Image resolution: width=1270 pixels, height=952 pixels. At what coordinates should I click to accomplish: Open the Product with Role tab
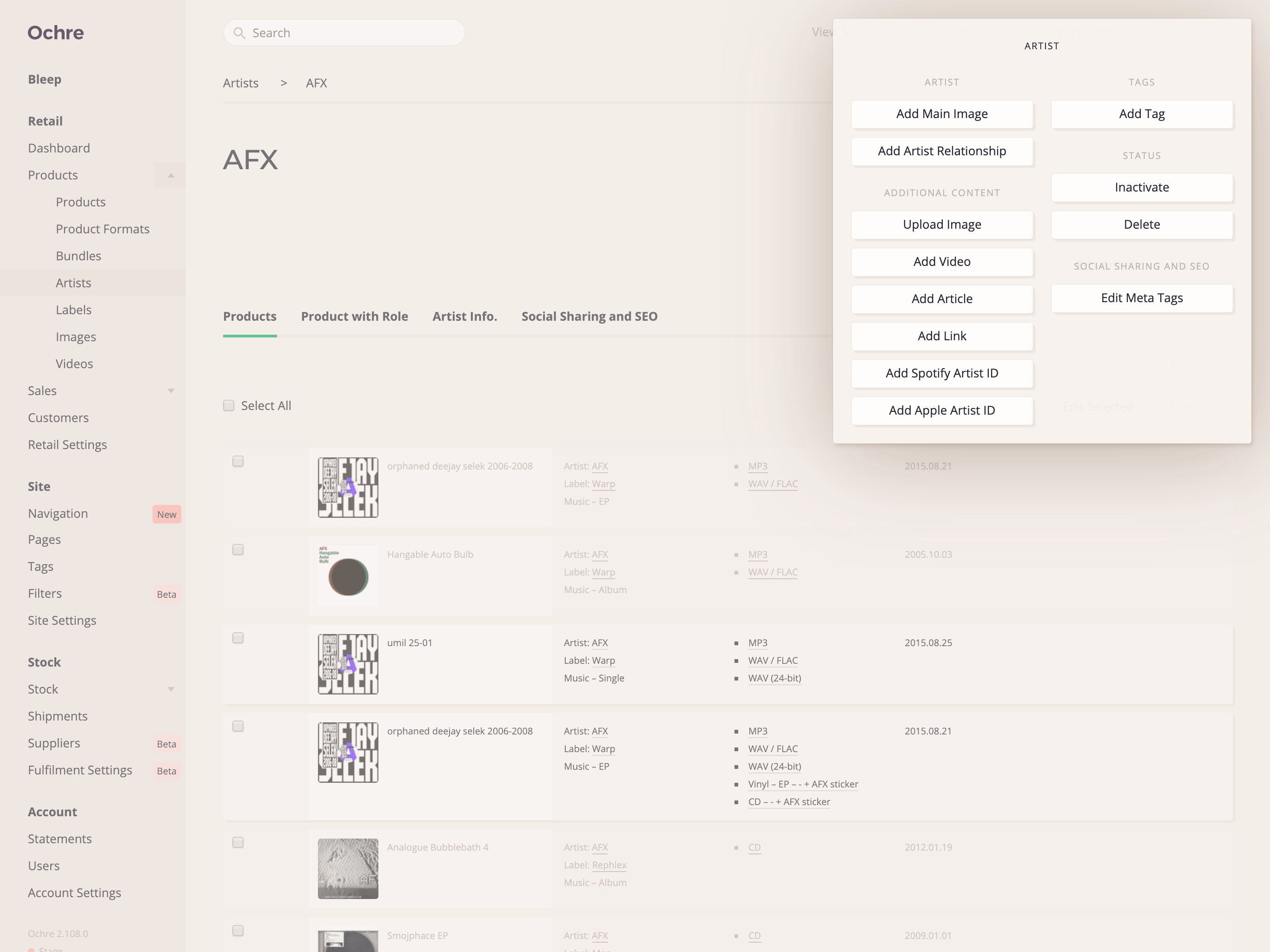(x=354, y=317)
